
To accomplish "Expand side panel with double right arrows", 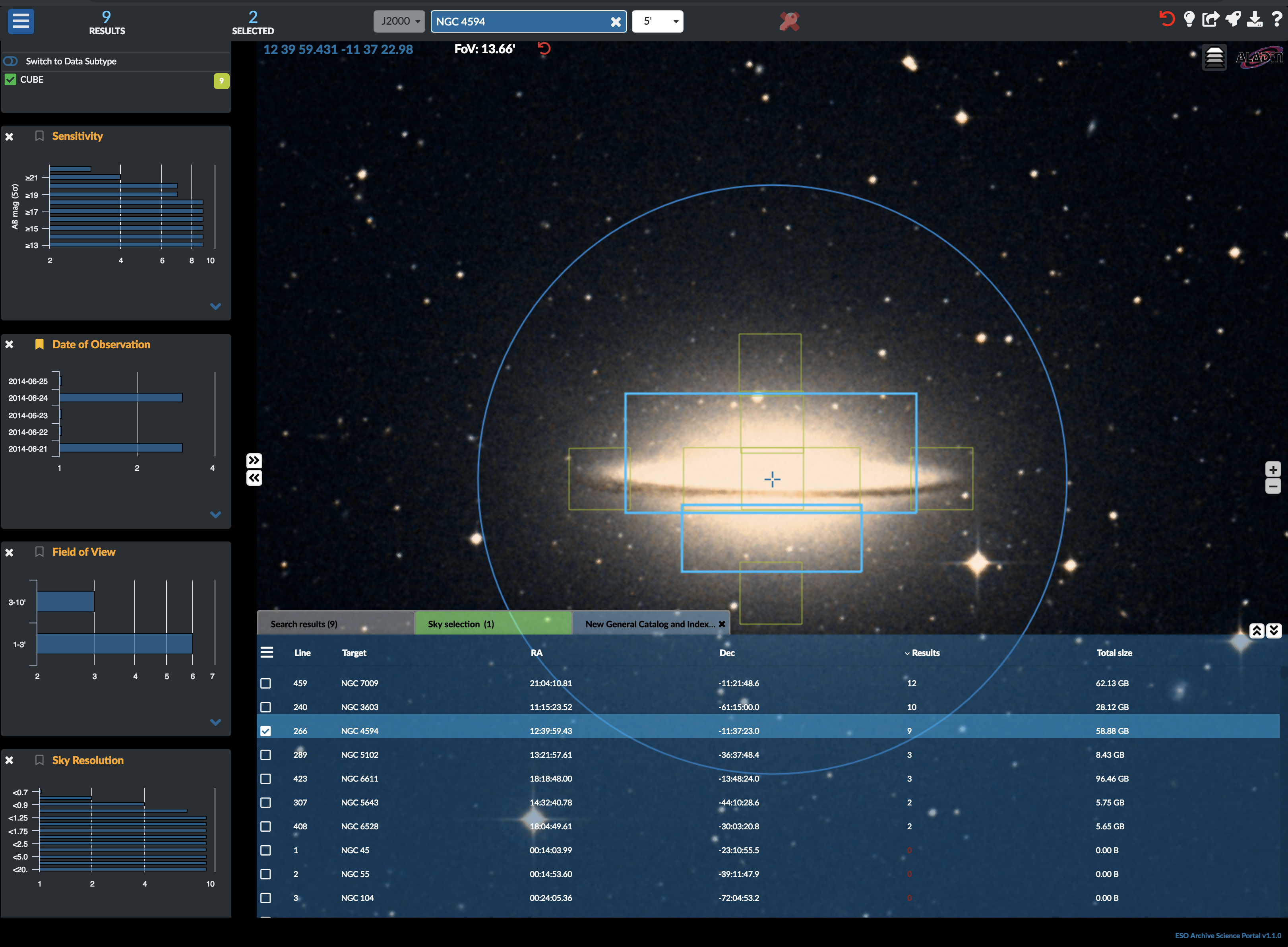I will tap(254, 460).
